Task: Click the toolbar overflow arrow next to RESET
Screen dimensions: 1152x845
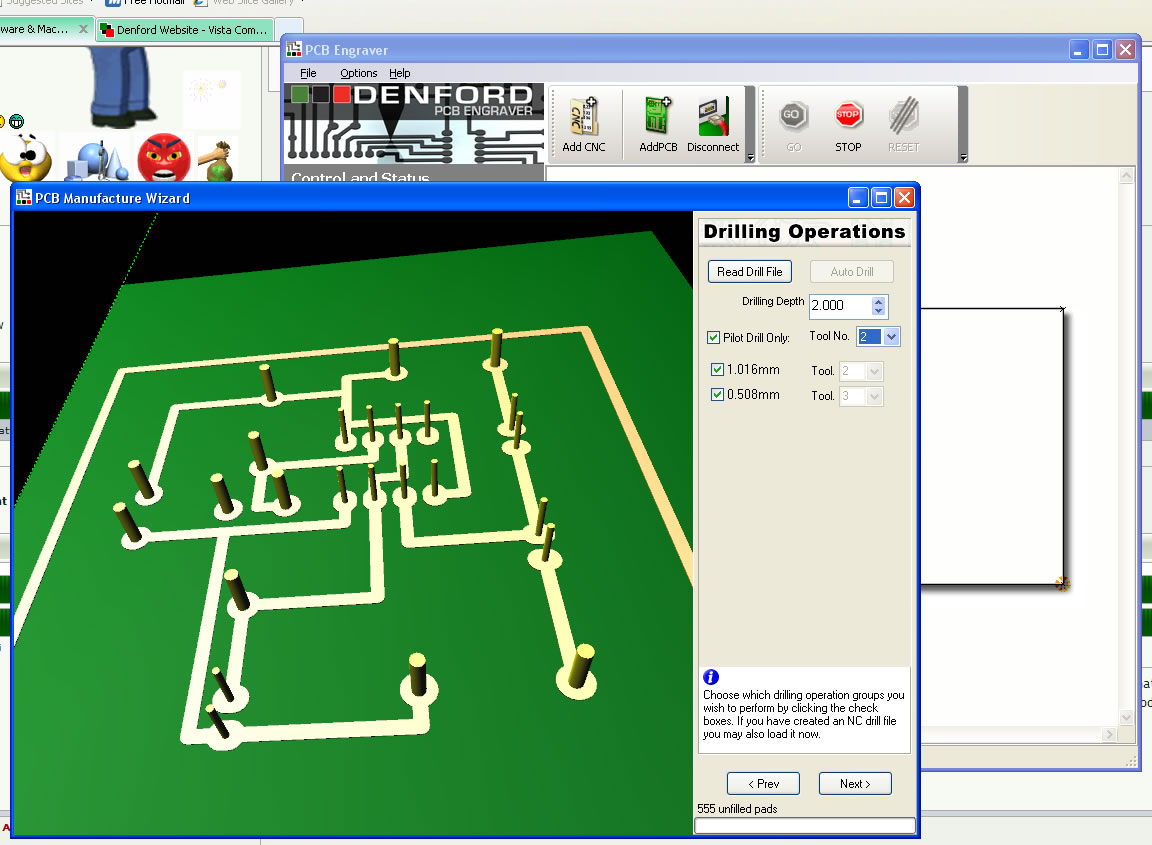Action: tap(963, 157)
